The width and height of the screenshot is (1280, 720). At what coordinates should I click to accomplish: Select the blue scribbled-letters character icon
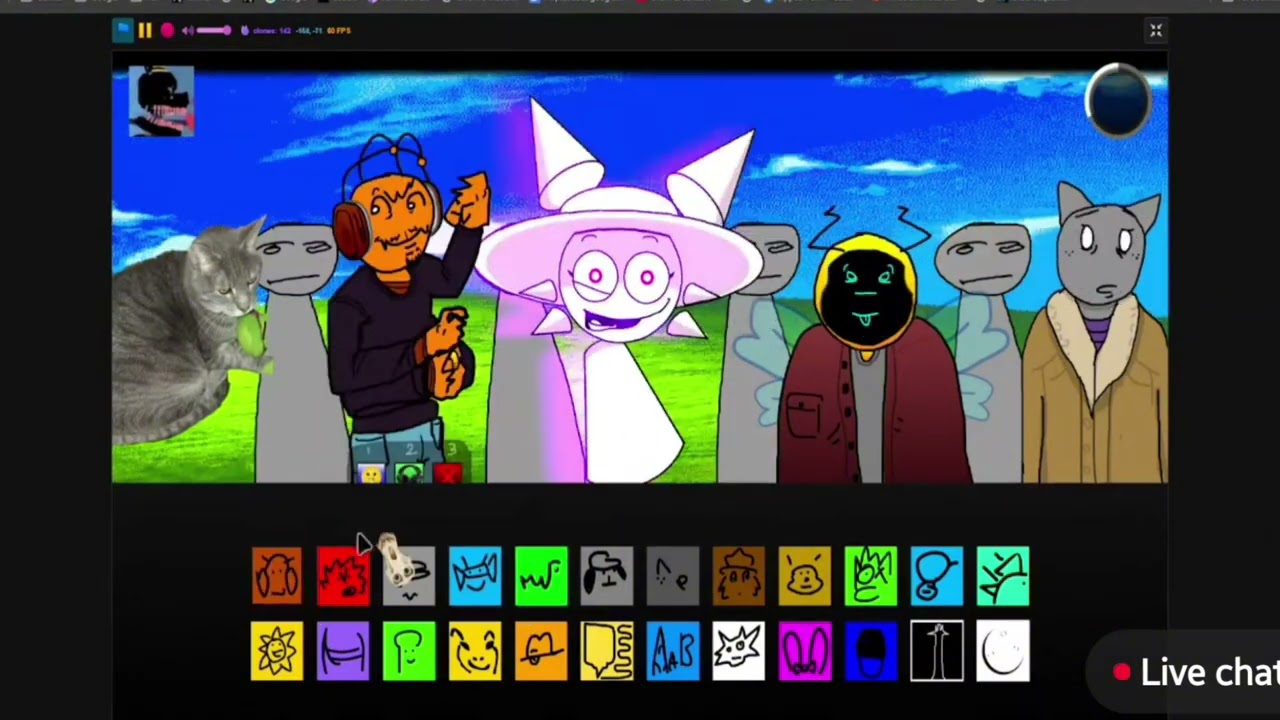tap(673, 651)
